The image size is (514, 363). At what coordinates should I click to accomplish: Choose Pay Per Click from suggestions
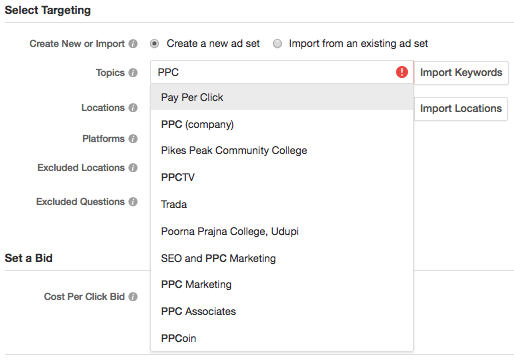pyautogui.click(x=282, y=97)
